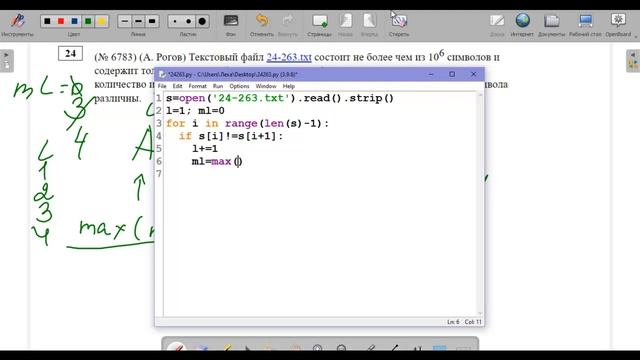Click the line 'l=1; ml=0'
This screenshot has width=640, height=360.
195,111
